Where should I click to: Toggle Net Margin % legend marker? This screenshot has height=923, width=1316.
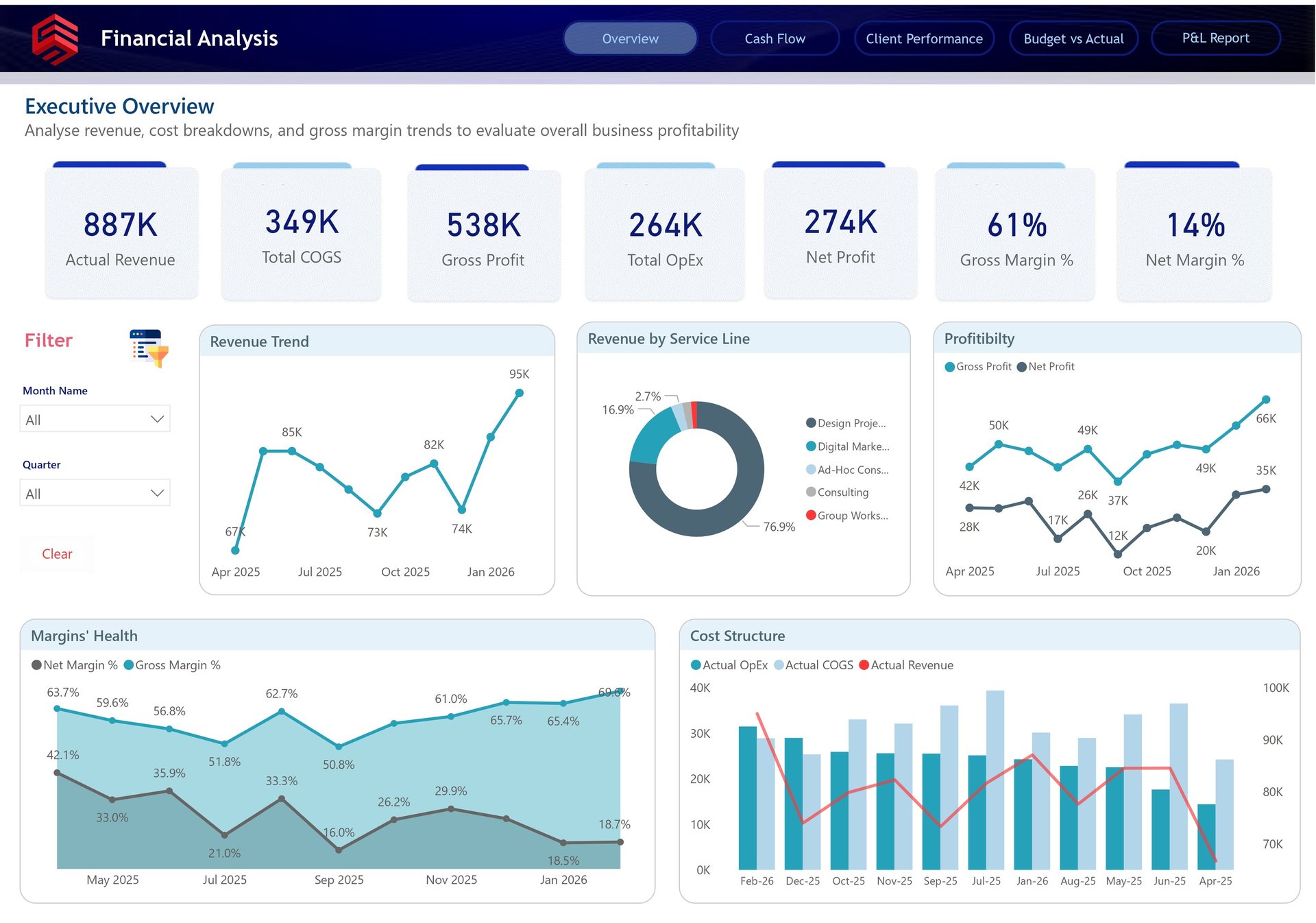(36, 665)
